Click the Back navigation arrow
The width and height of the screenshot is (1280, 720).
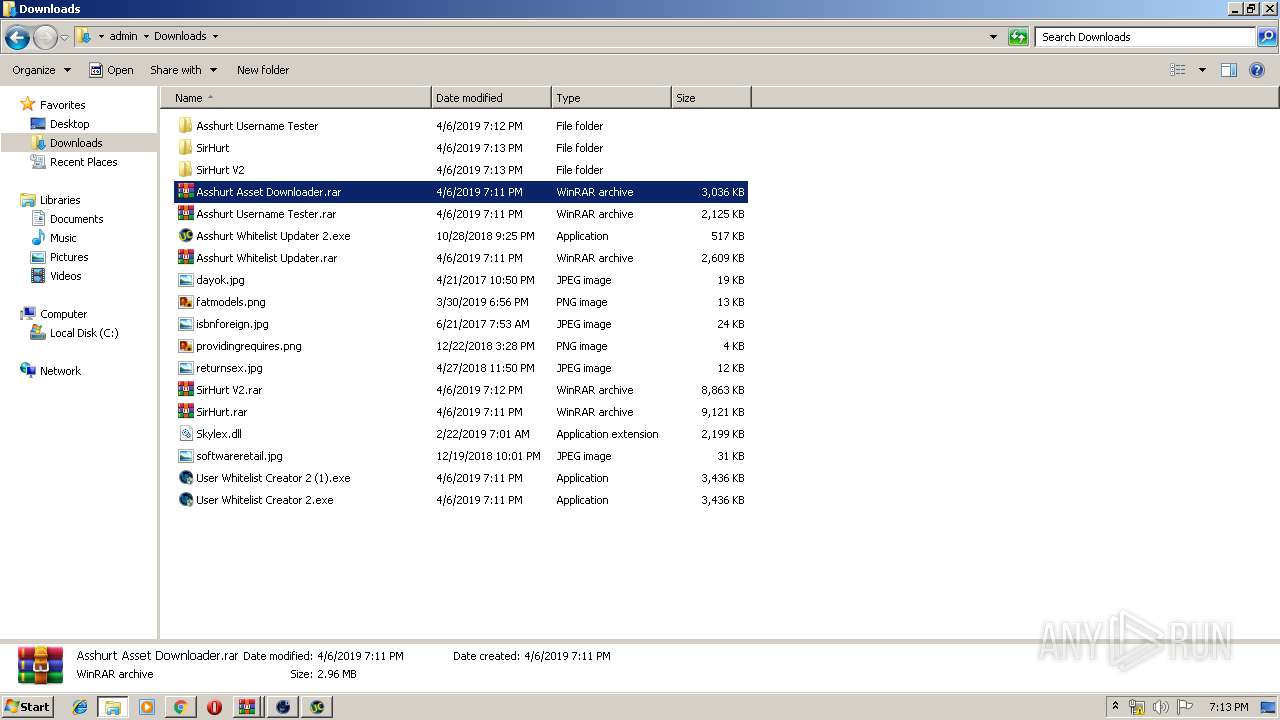point(17,38)
